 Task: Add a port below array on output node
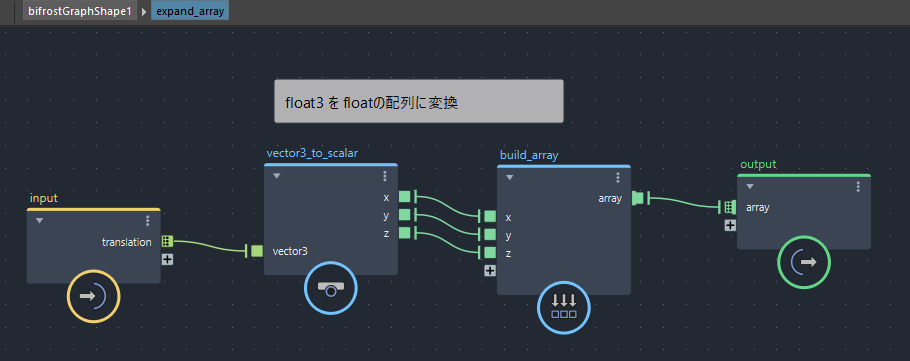[x=730, y=225]
